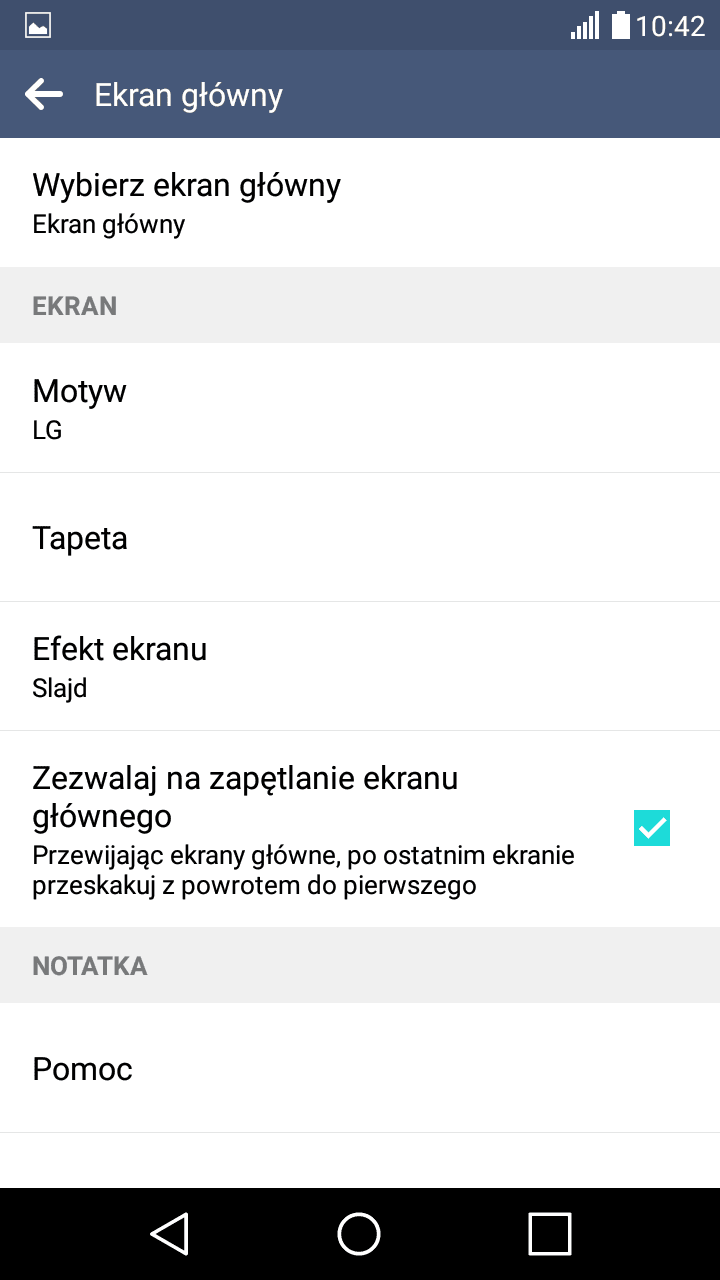Image resolution: width=720 pixels, height=1280 pixels.
Task: Tap the EKRAN section header
Action: 360,306
